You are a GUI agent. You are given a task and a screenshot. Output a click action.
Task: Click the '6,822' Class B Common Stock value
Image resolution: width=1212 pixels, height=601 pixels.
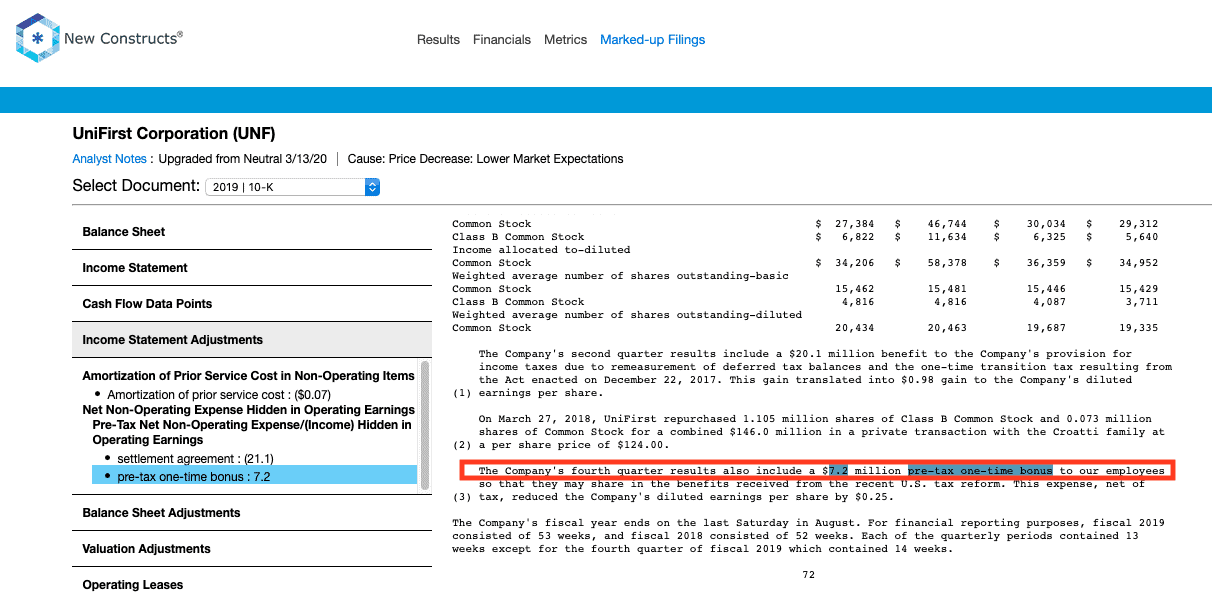859,237
